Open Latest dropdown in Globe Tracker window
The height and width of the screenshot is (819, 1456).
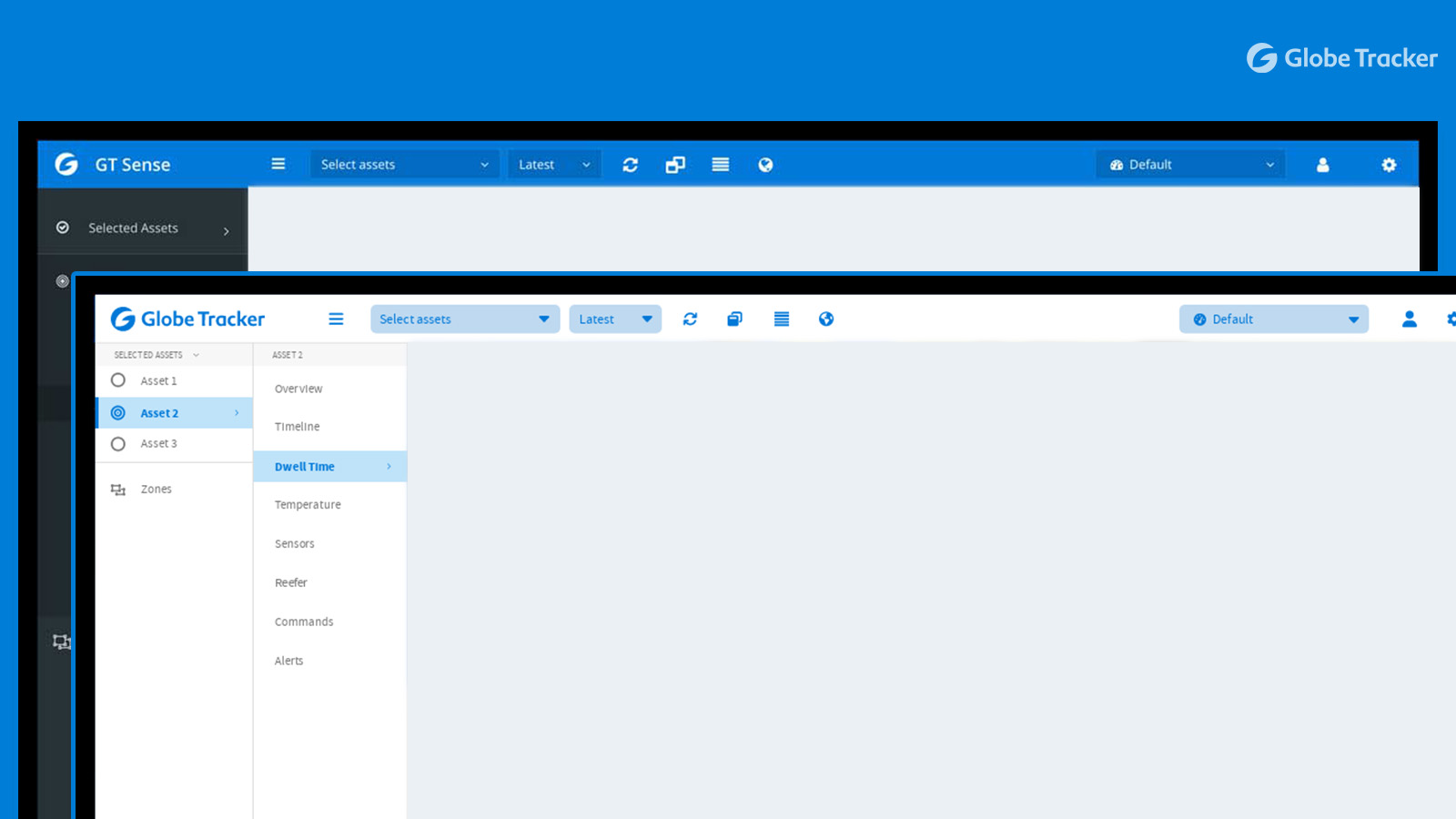click(x=615, y=318)
